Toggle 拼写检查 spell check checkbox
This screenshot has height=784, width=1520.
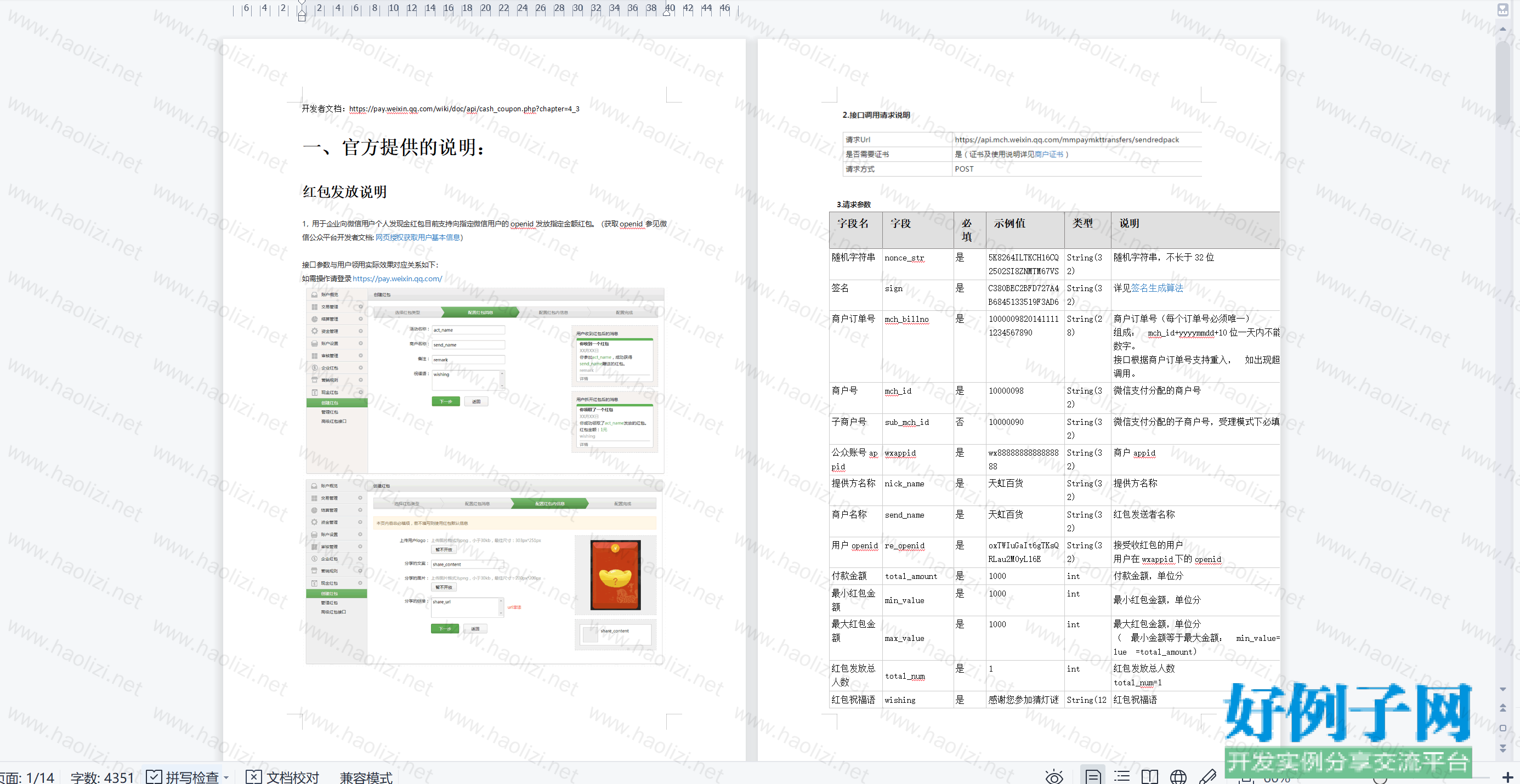pos(154,777)
